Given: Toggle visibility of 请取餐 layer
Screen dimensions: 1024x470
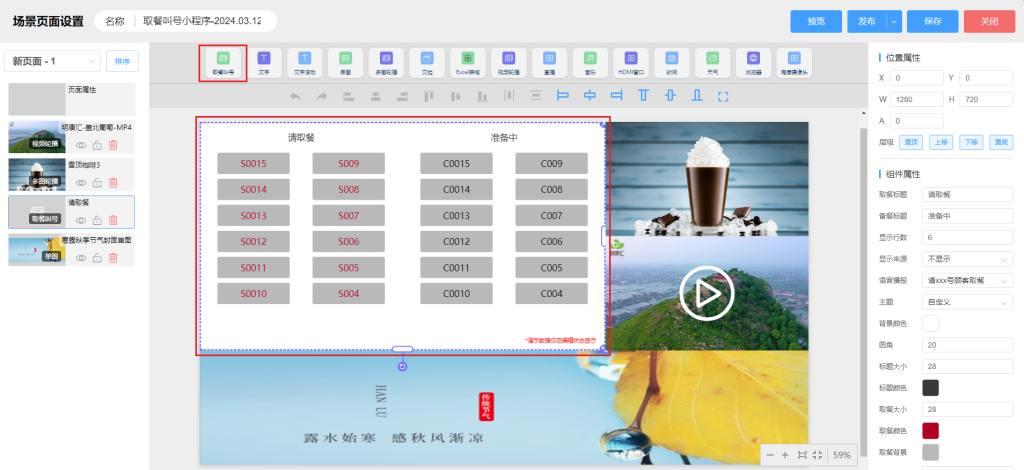Looking at the screenshot, I should [x=81, y=220].
